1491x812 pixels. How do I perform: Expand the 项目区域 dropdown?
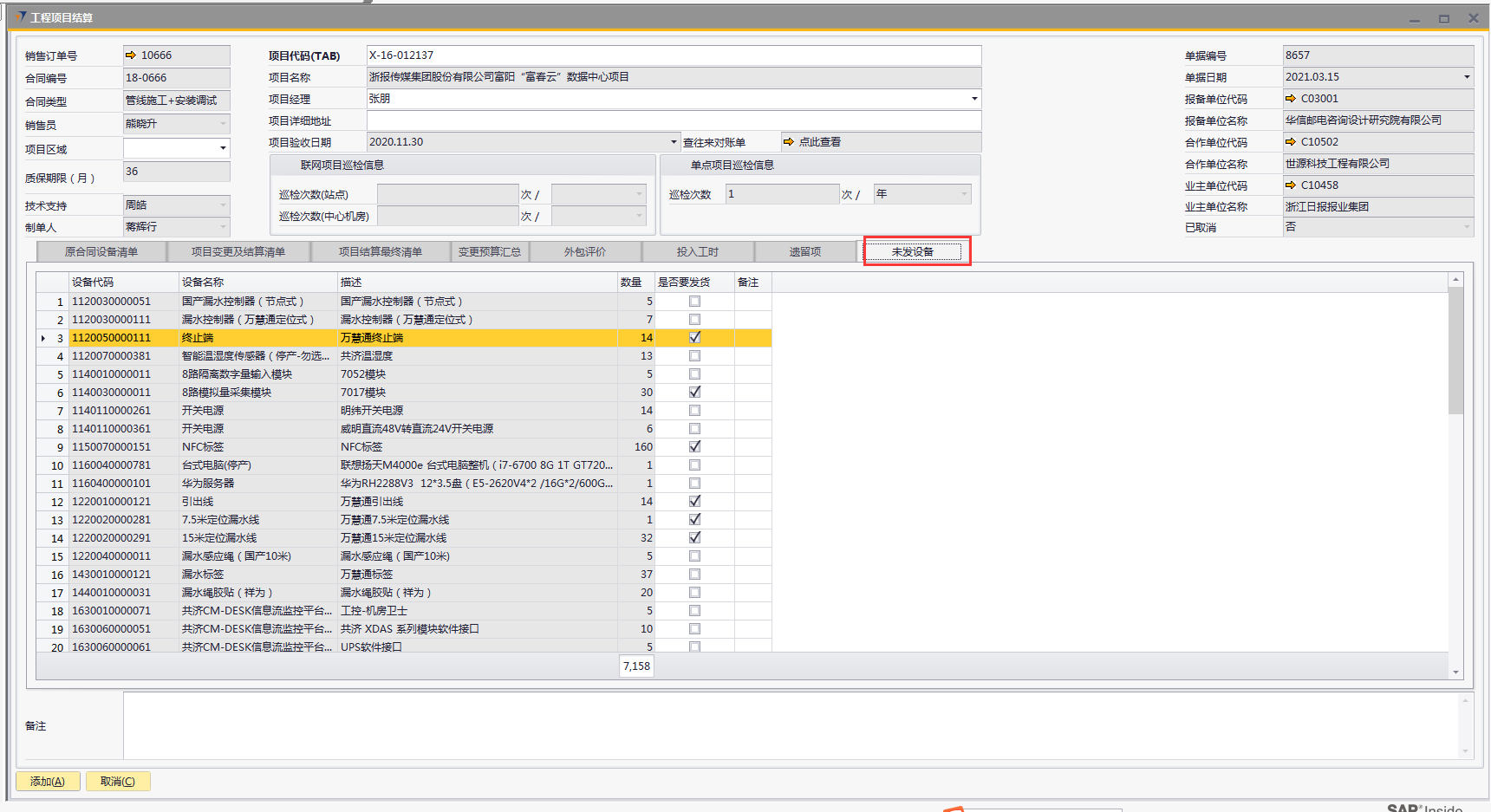223,148
